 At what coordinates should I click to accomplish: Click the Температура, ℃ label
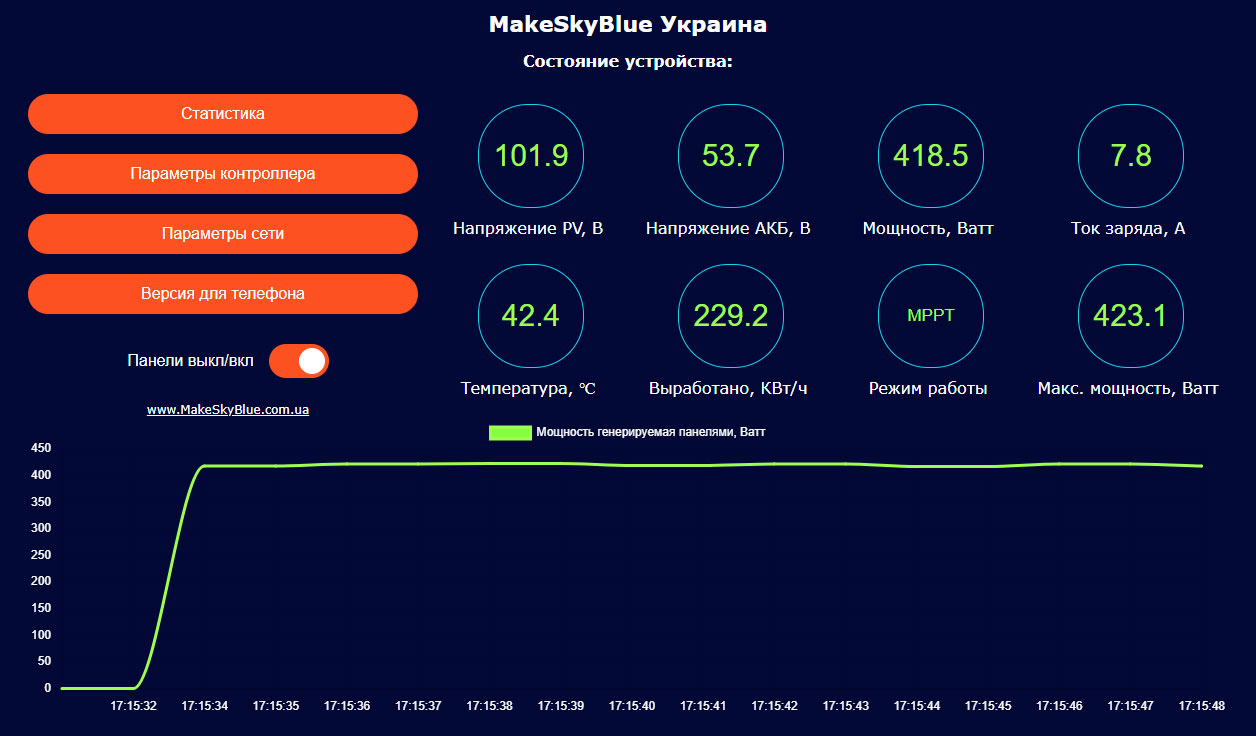tap(528, 389)
